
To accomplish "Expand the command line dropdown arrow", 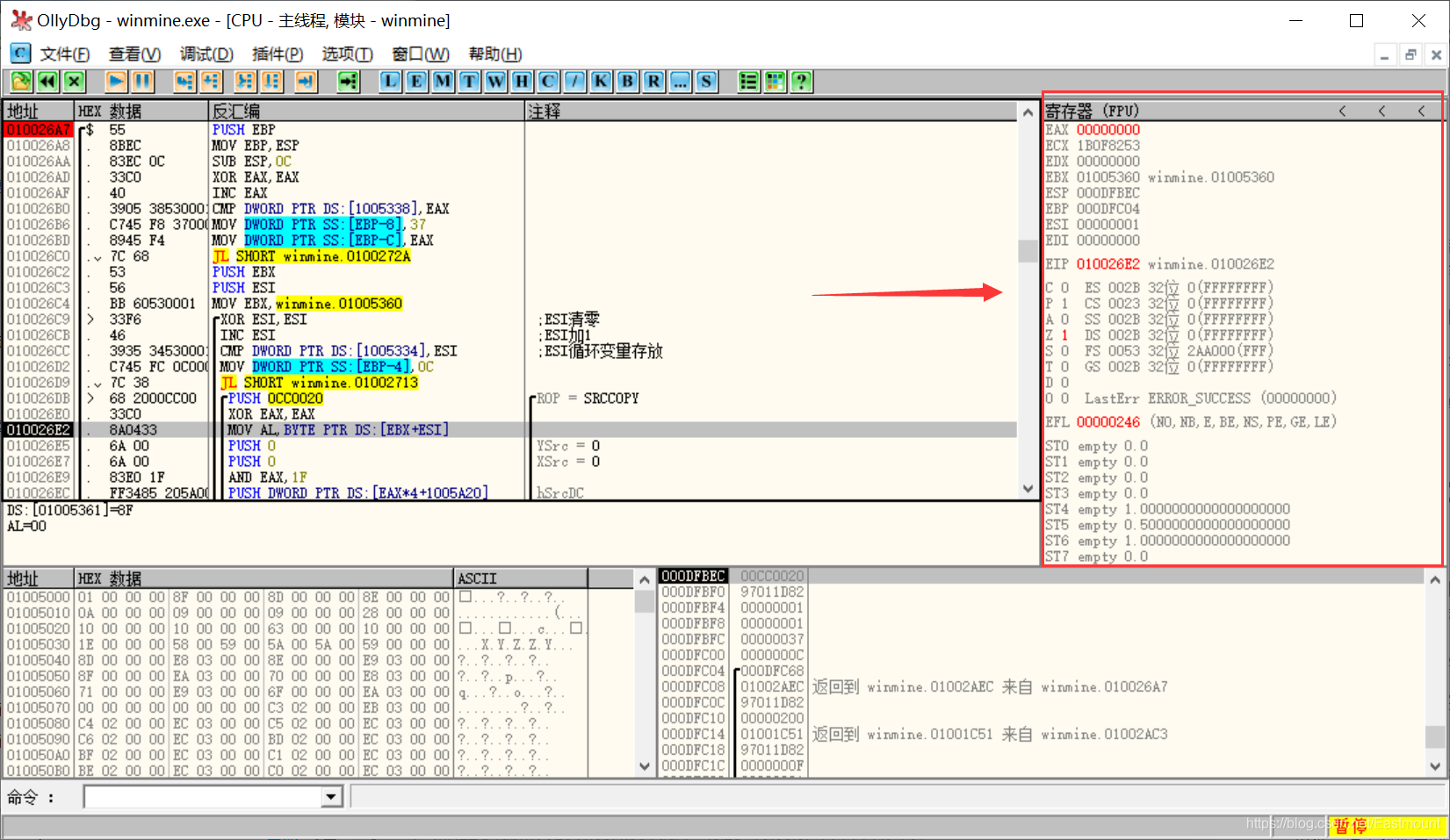I will 331,797.
